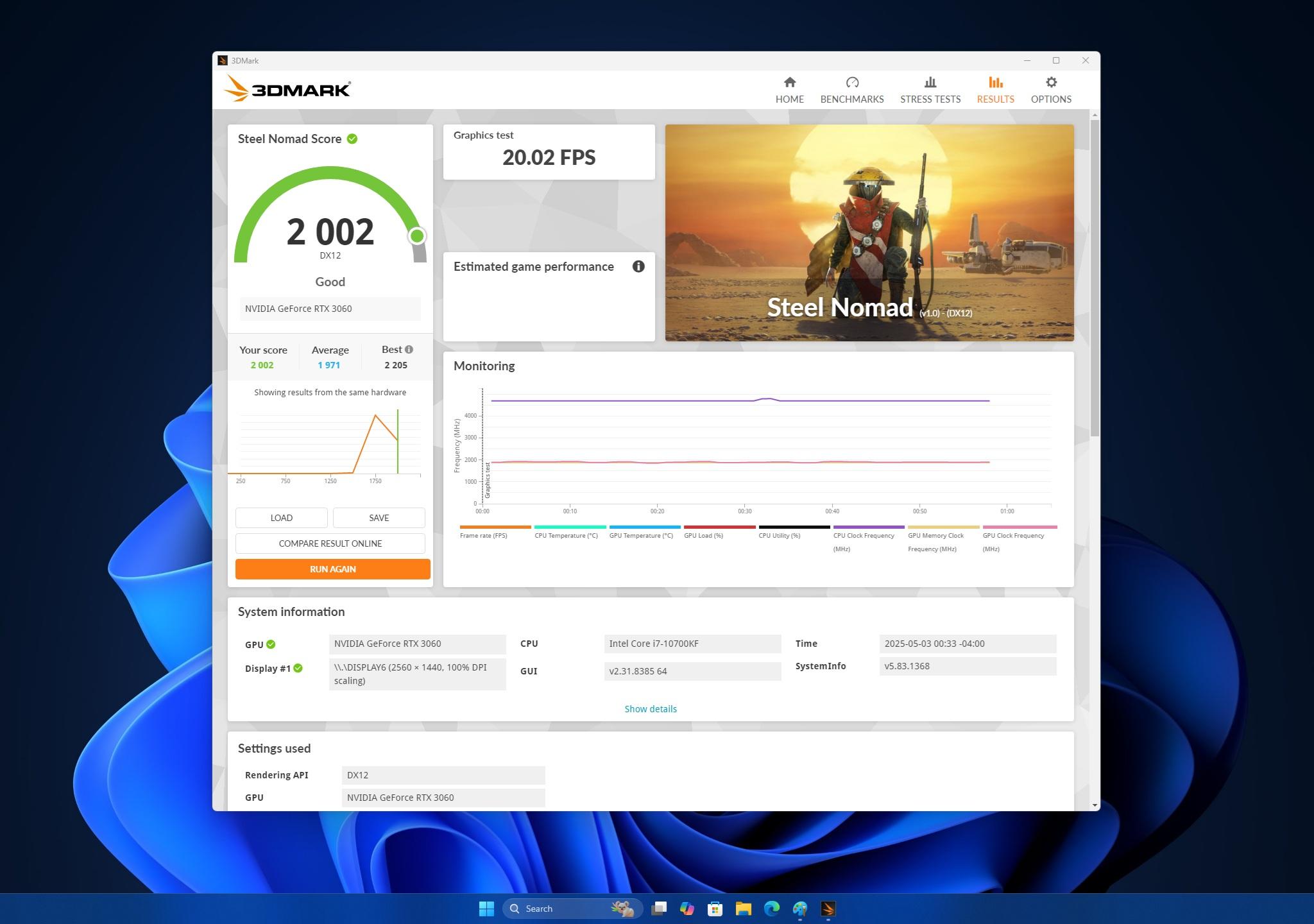Open File Explorer from the taskbar
Image resolution: width=1314 pixels, height=924 pixels.
tap(744, 909)
